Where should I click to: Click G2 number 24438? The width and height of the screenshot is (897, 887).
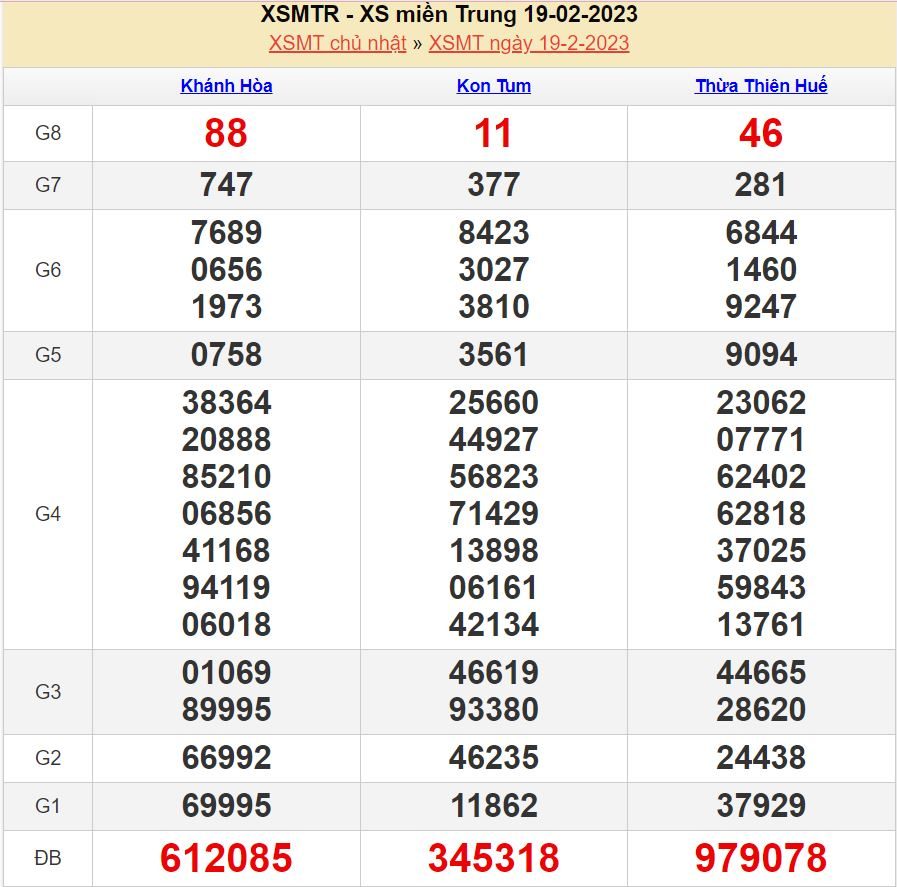click(x=761, y=758)
